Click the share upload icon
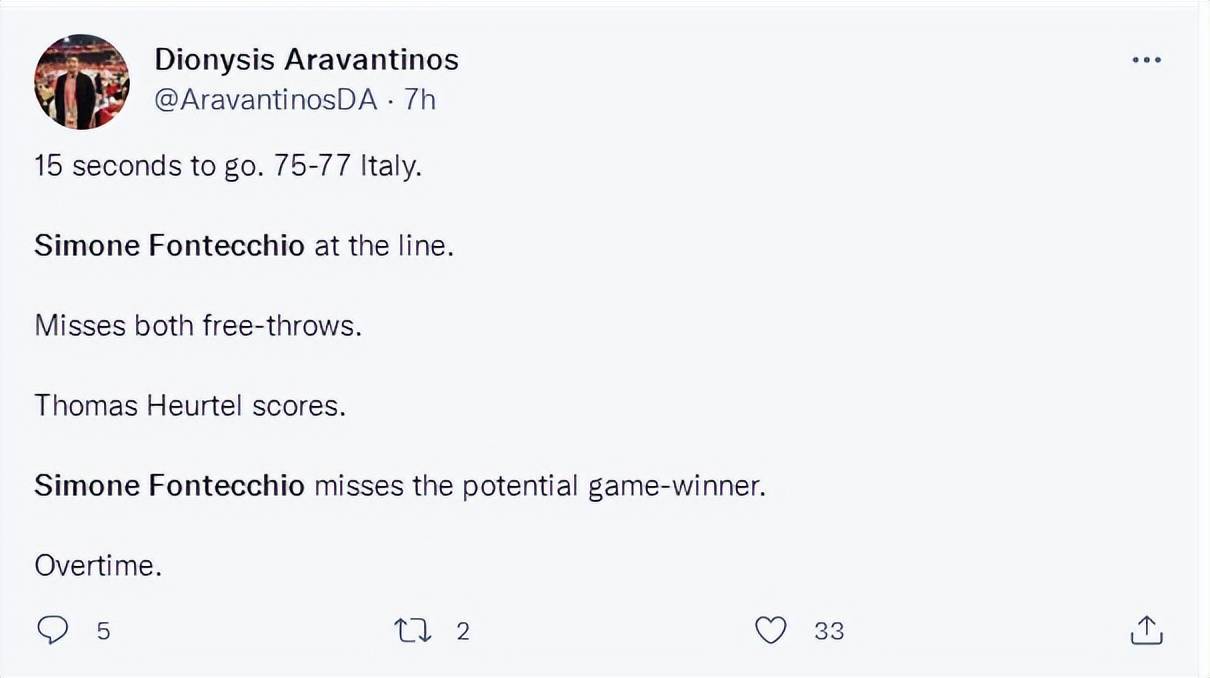This screenshot has height=678, width=1210. tap(1146, 629)
